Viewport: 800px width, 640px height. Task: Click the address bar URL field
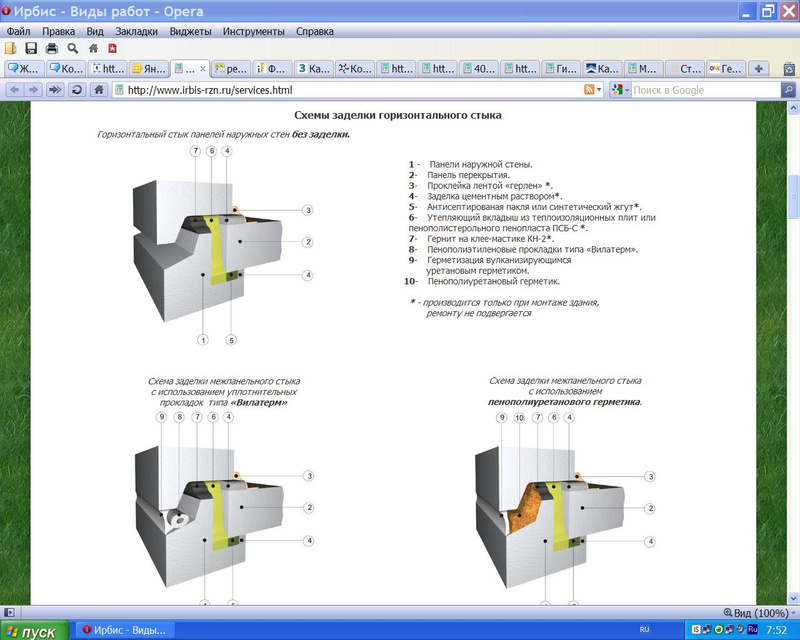click(x=340, y=90)
